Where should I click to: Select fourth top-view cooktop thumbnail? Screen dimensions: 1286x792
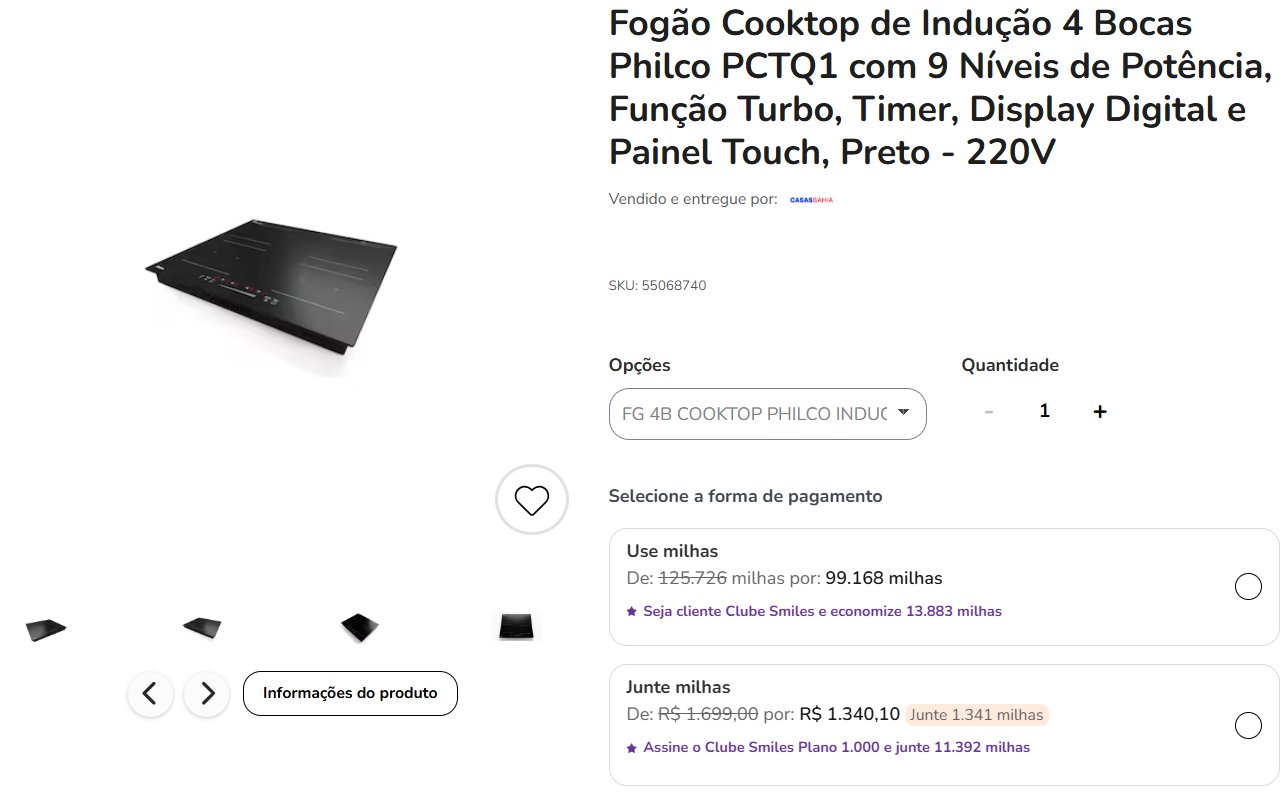click(517, 626)
